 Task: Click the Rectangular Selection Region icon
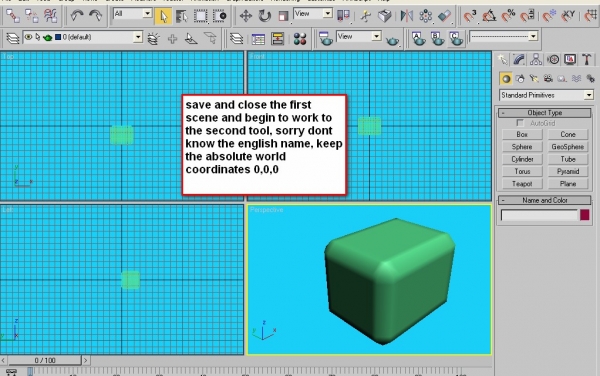(201, 16)
